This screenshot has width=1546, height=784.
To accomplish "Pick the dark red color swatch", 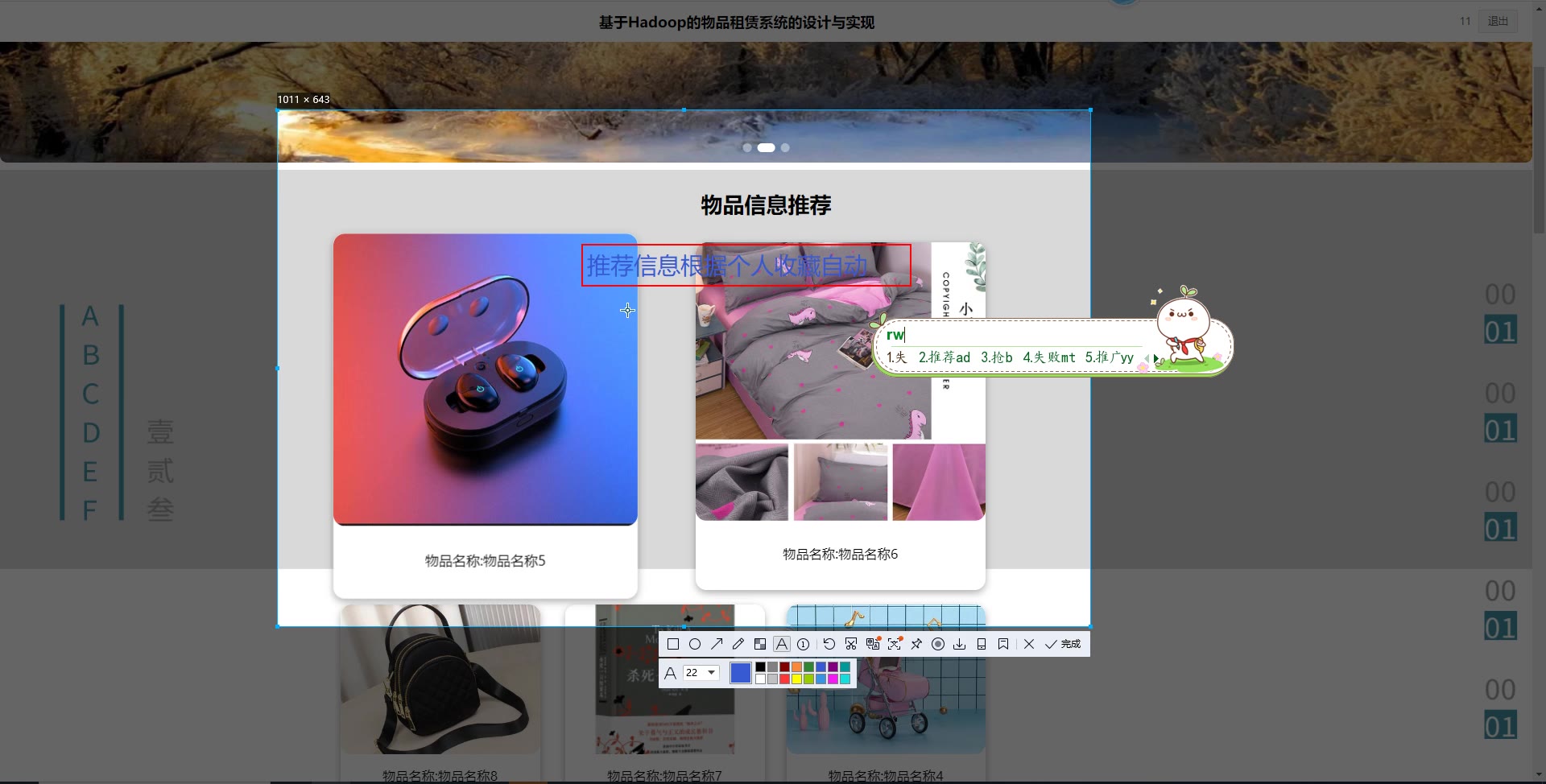I will coord(784,667).
